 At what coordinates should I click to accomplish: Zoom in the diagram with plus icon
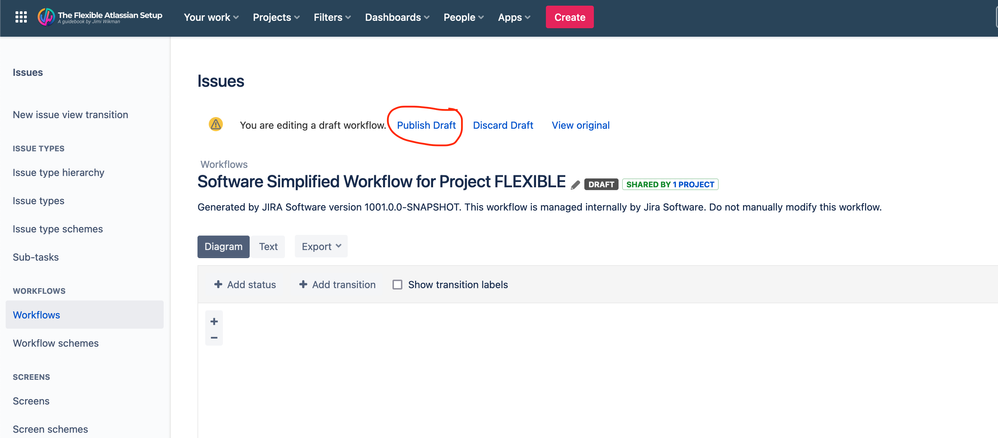tap(214, 321)
